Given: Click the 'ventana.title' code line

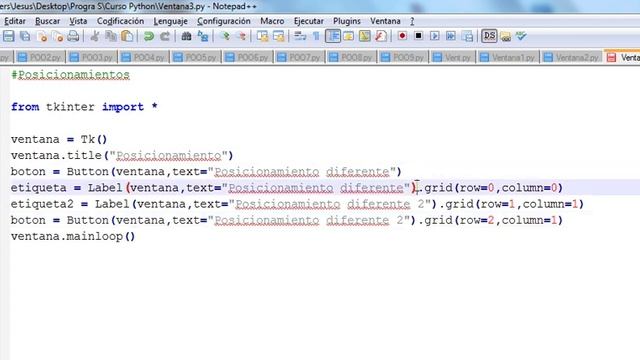Looking at the screenshot, I should (122, 156).
